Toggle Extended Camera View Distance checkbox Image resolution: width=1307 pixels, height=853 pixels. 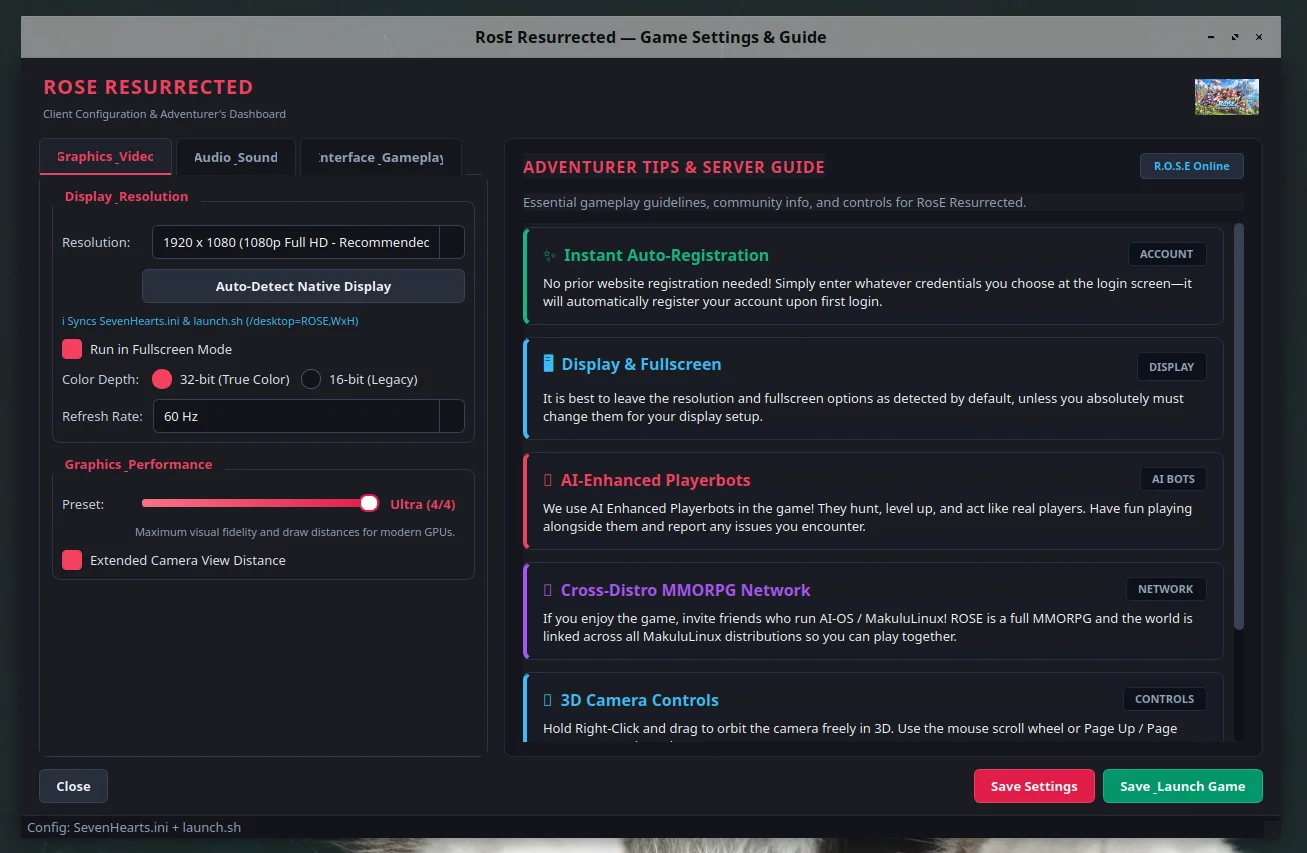(72, 560)
